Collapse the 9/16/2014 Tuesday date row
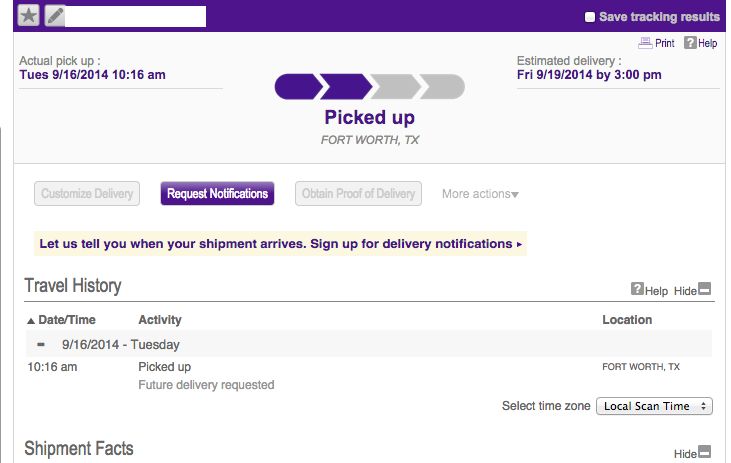This screenshot has height=463, width=731. point(41,344)
